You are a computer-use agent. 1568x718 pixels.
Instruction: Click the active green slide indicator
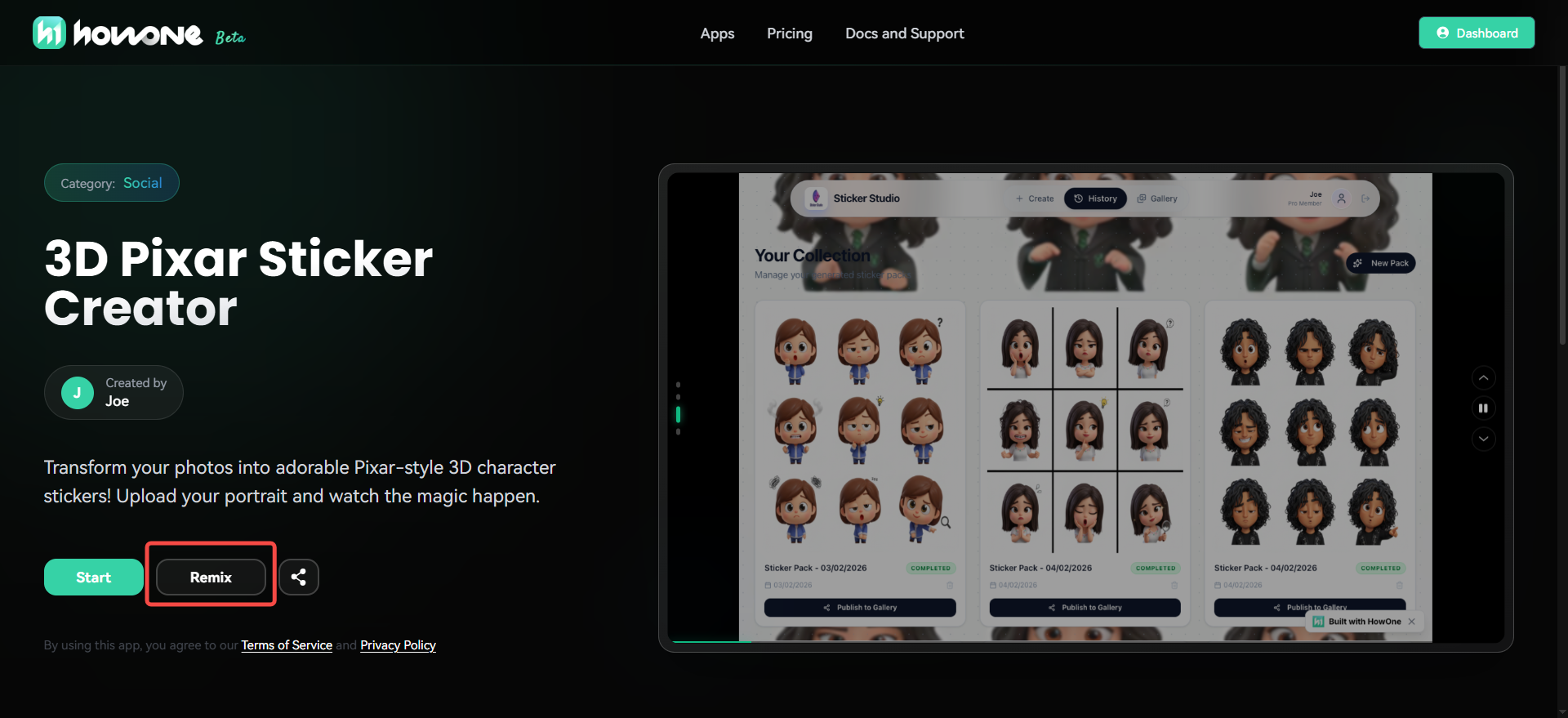pos(678,415)
